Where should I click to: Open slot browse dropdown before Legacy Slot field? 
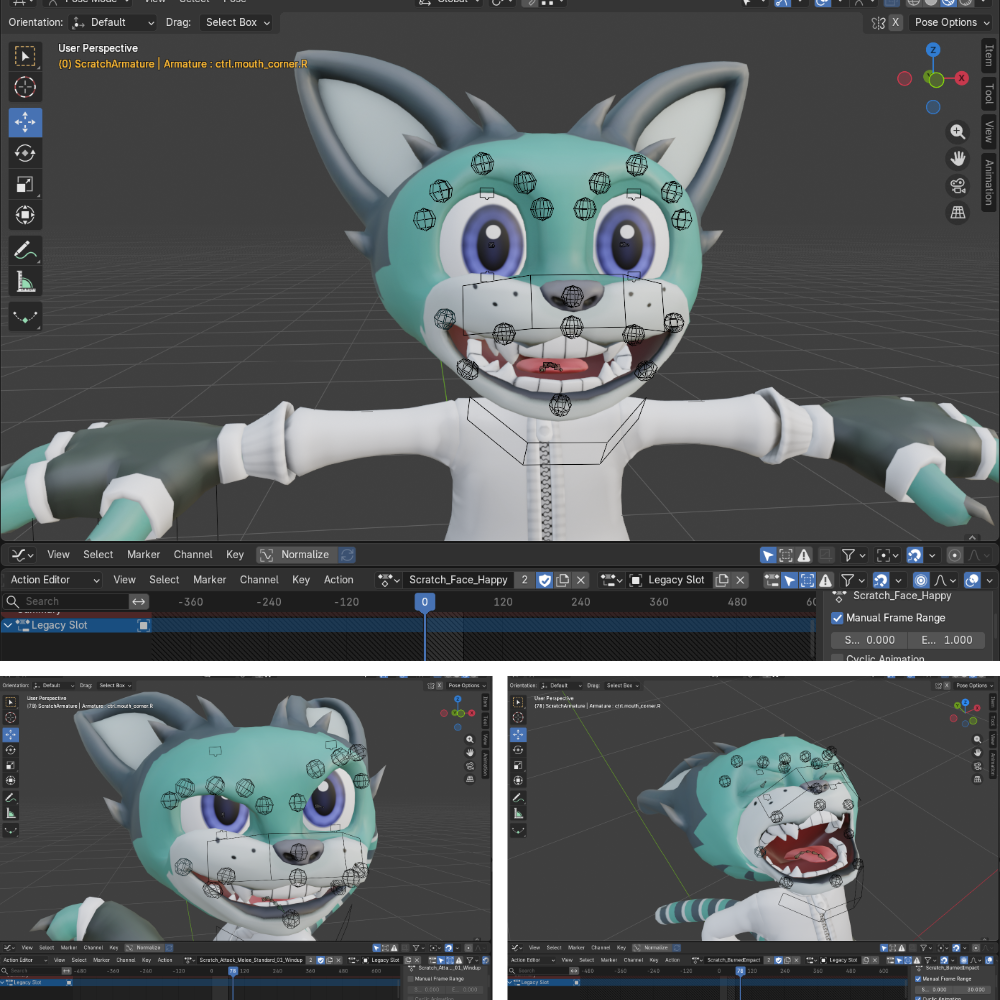[611, 580]
